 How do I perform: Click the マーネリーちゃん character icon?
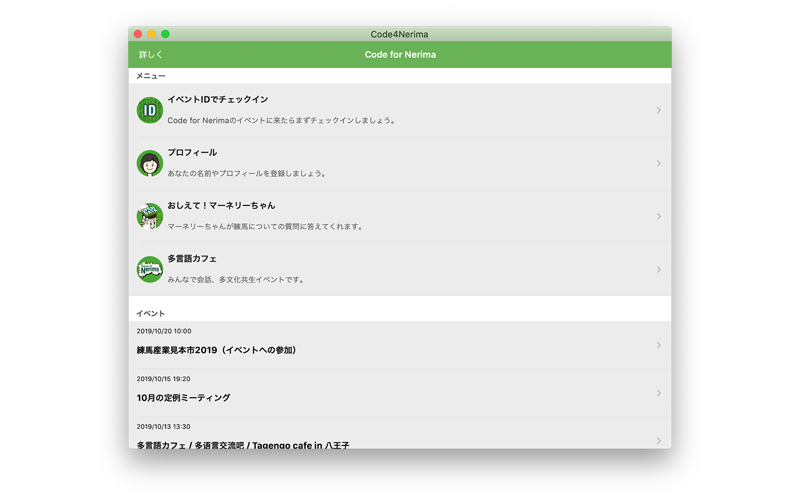[149, 216]
